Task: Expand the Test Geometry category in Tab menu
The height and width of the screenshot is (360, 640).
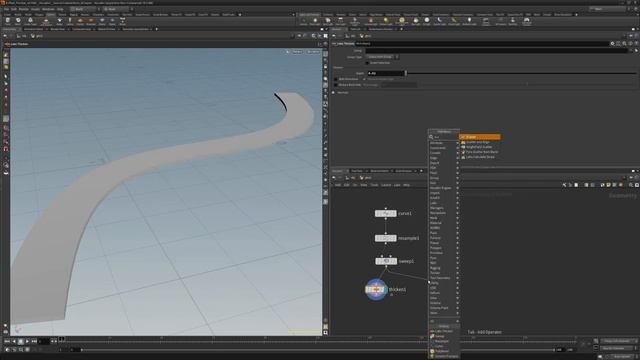Action: [444, 278]
